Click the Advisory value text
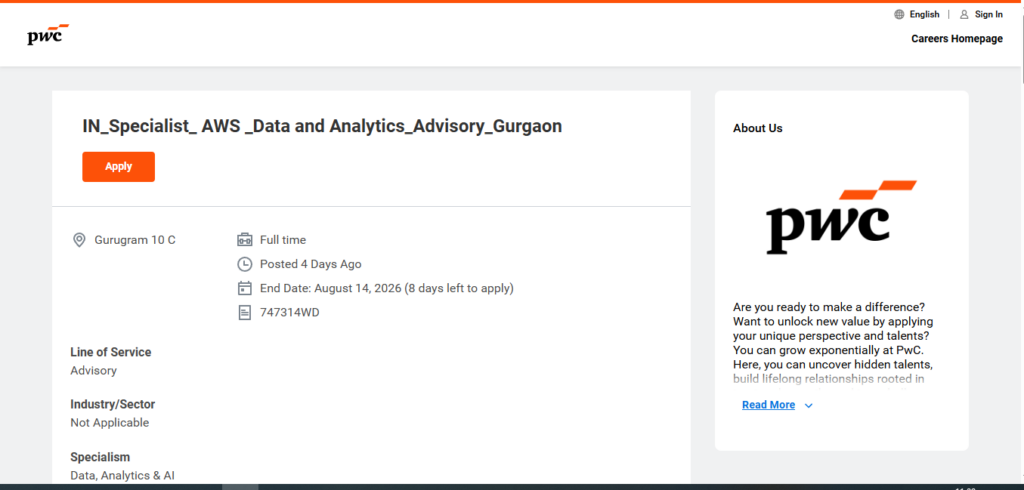Viewport: 1024px width, 490px height. click(x=93, y=370)
